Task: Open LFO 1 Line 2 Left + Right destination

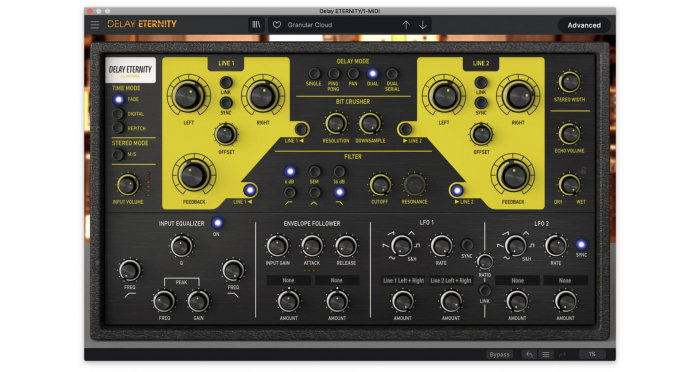Action: click(451, 280)
